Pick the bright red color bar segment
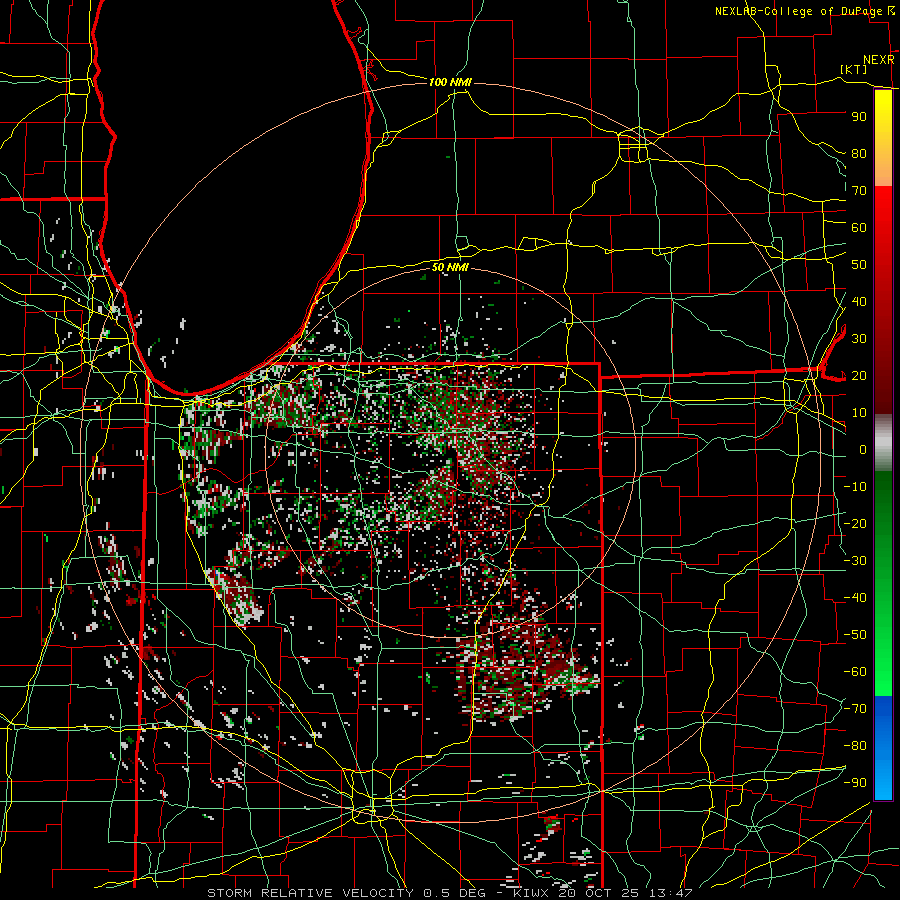 pos(883,210)
